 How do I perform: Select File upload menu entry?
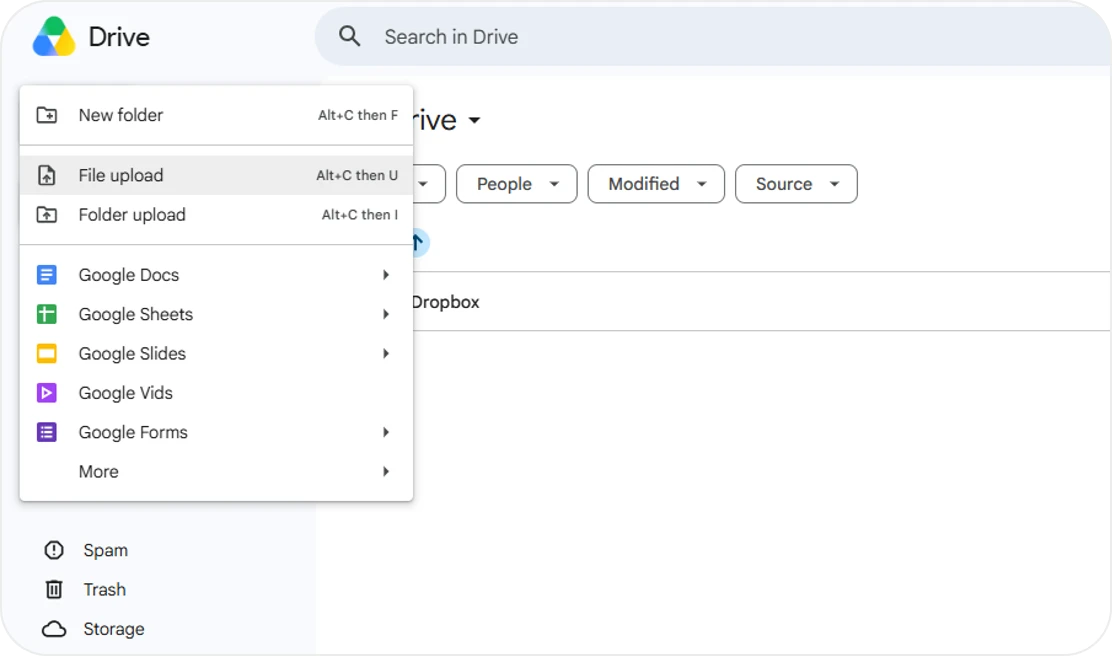216,175
